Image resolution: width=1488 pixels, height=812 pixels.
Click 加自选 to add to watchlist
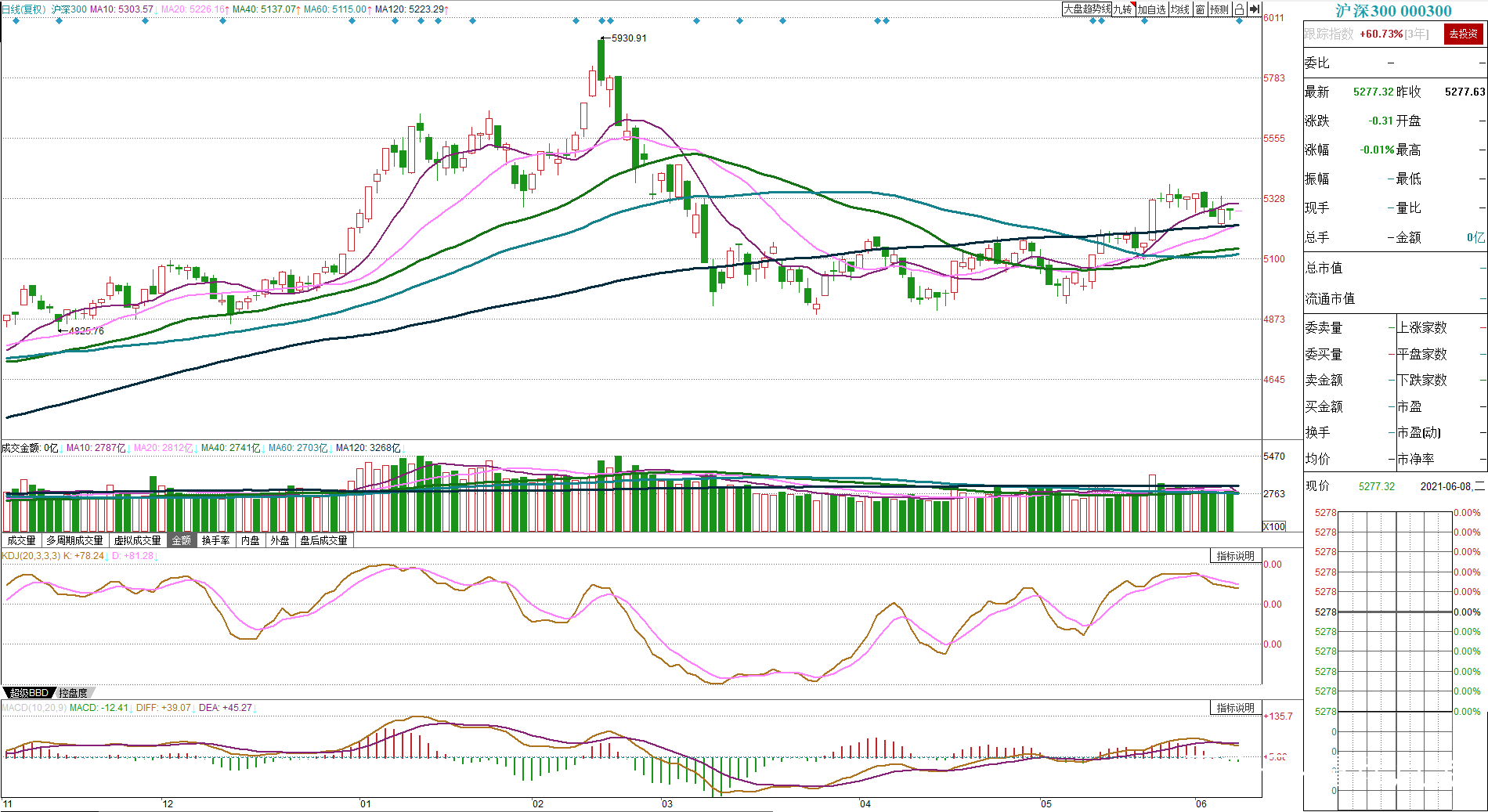(x=1151, y=9)
